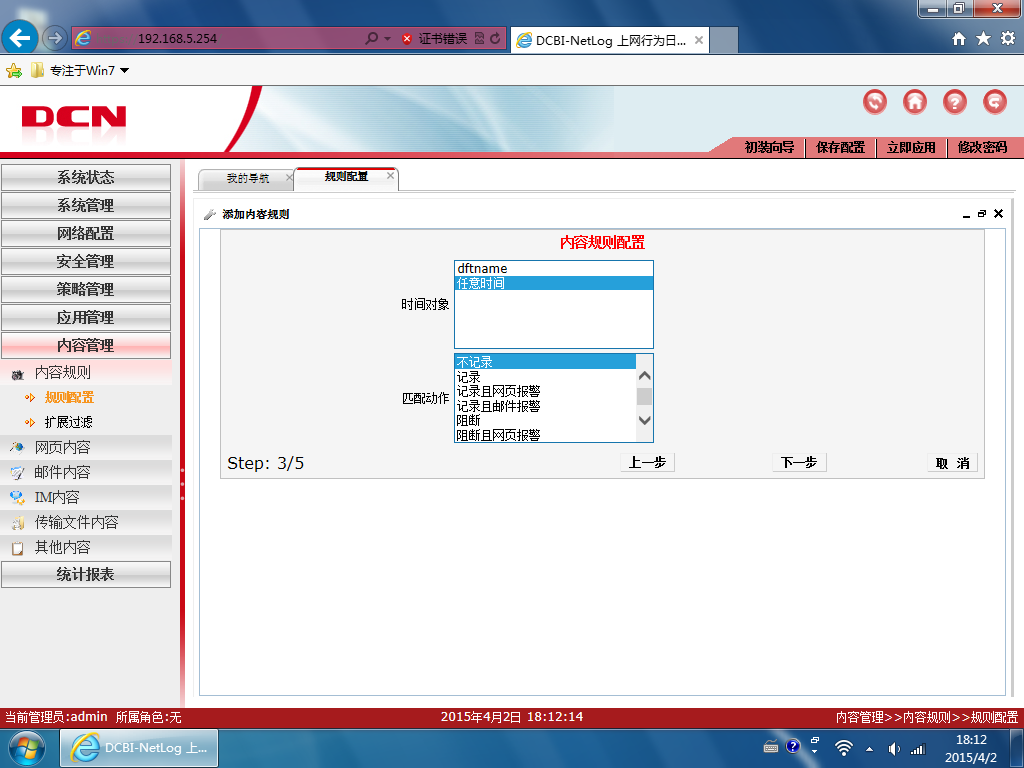The width and height of the screenshot is (1024, 768).
Task: Click the 邮件内容 sidebar icon
Action: pos(18,473)
